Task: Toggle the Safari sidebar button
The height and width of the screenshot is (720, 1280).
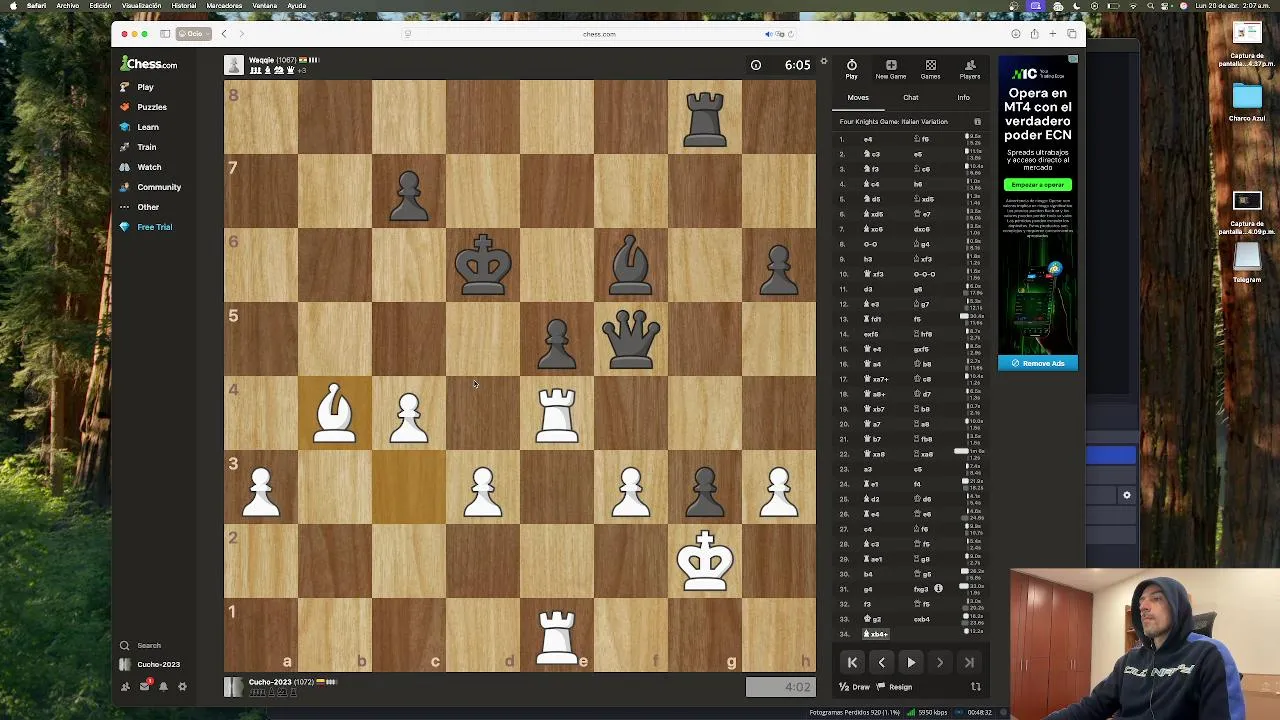Action: point(165,34)
